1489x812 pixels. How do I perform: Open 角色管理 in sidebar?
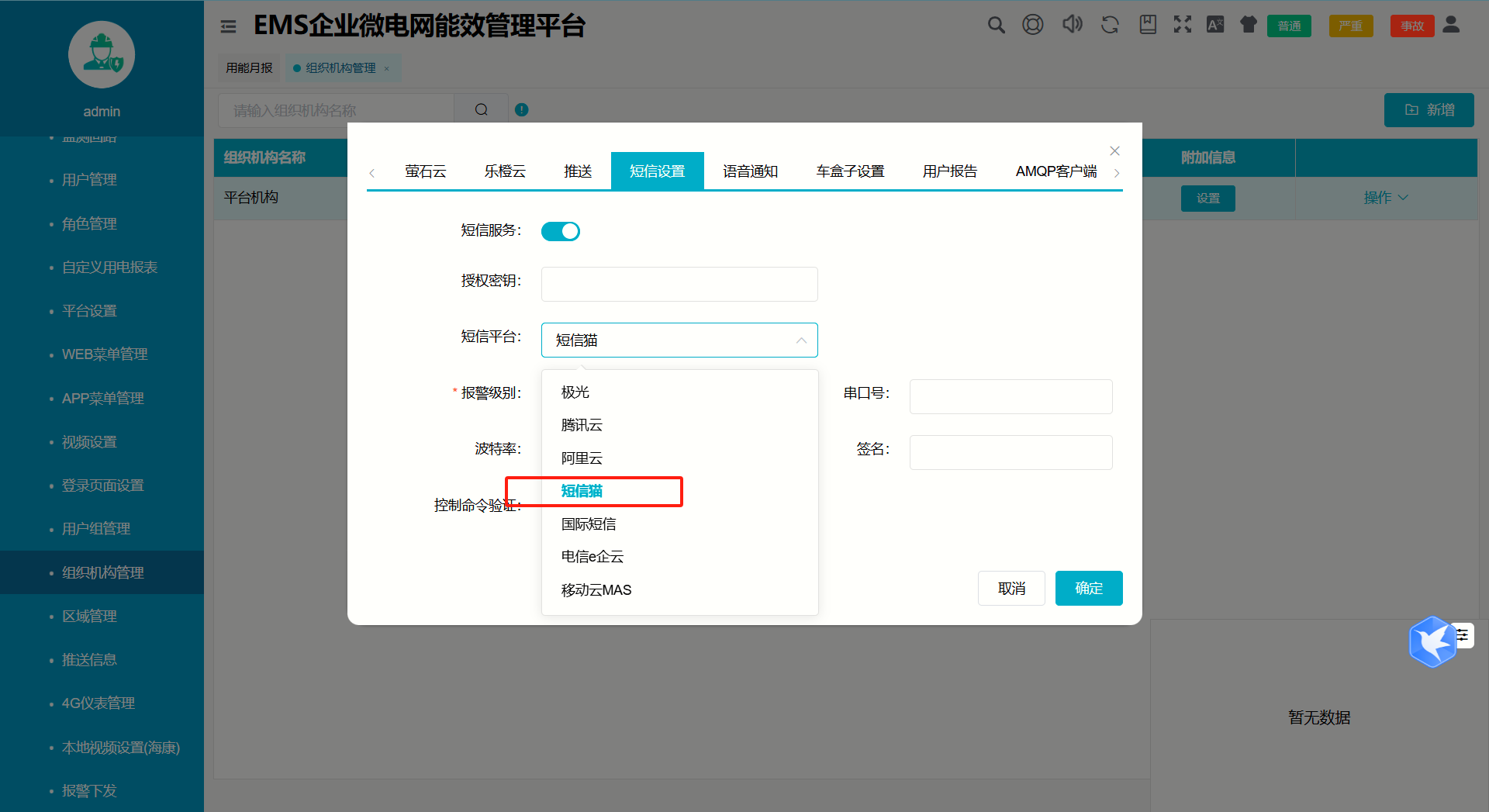tap(89, 224)
